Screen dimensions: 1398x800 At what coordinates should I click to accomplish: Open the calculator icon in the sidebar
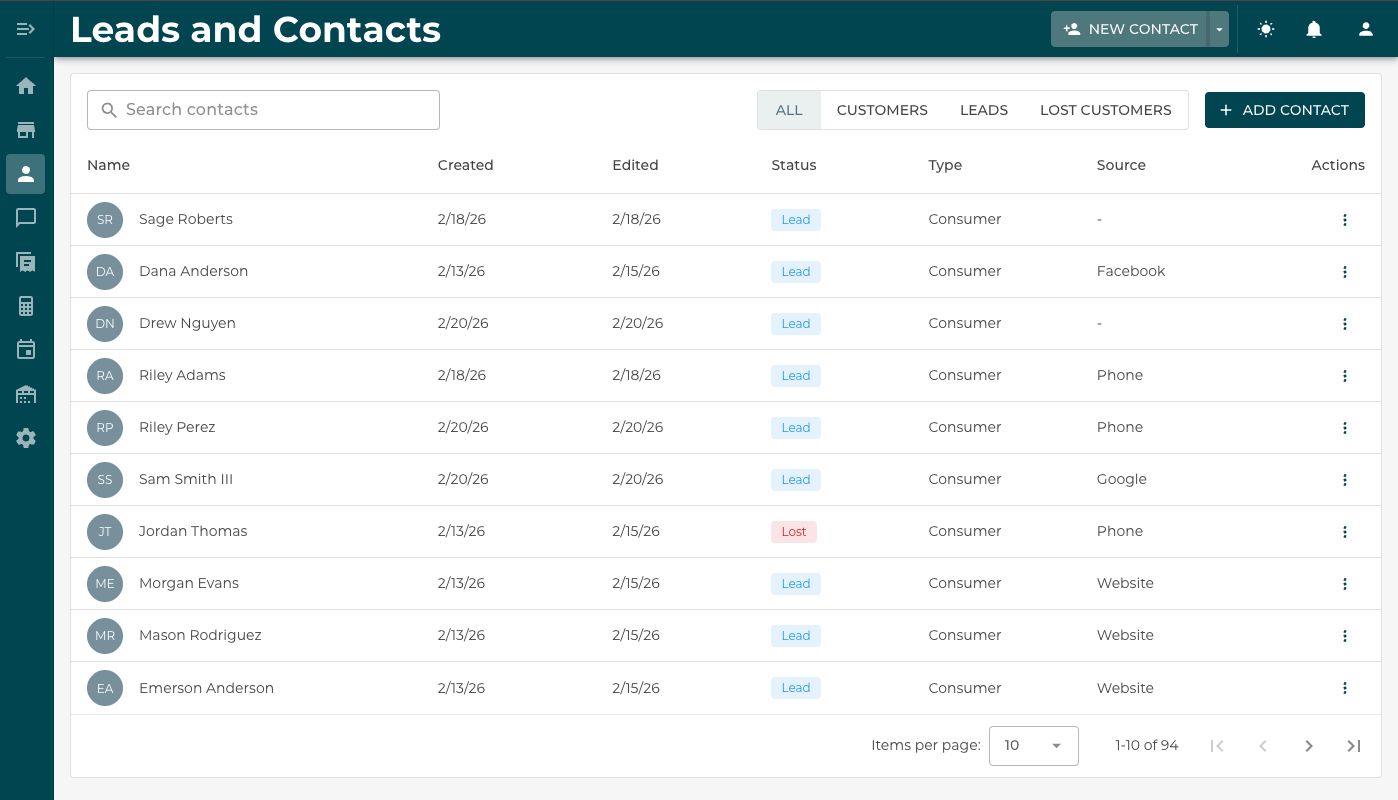[26, 305]
